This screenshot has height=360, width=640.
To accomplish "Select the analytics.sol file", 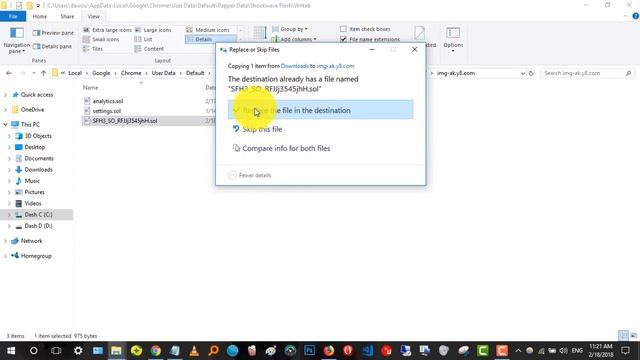I will coord(108,101).
